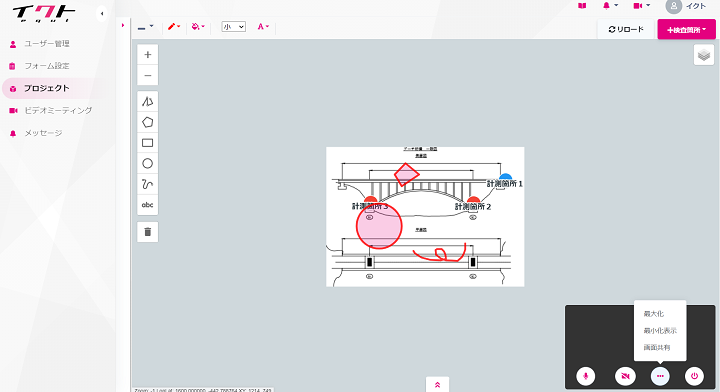Click the red circle annotation on drawing
This screenshot has height=392, width=720.
[379, 226]
